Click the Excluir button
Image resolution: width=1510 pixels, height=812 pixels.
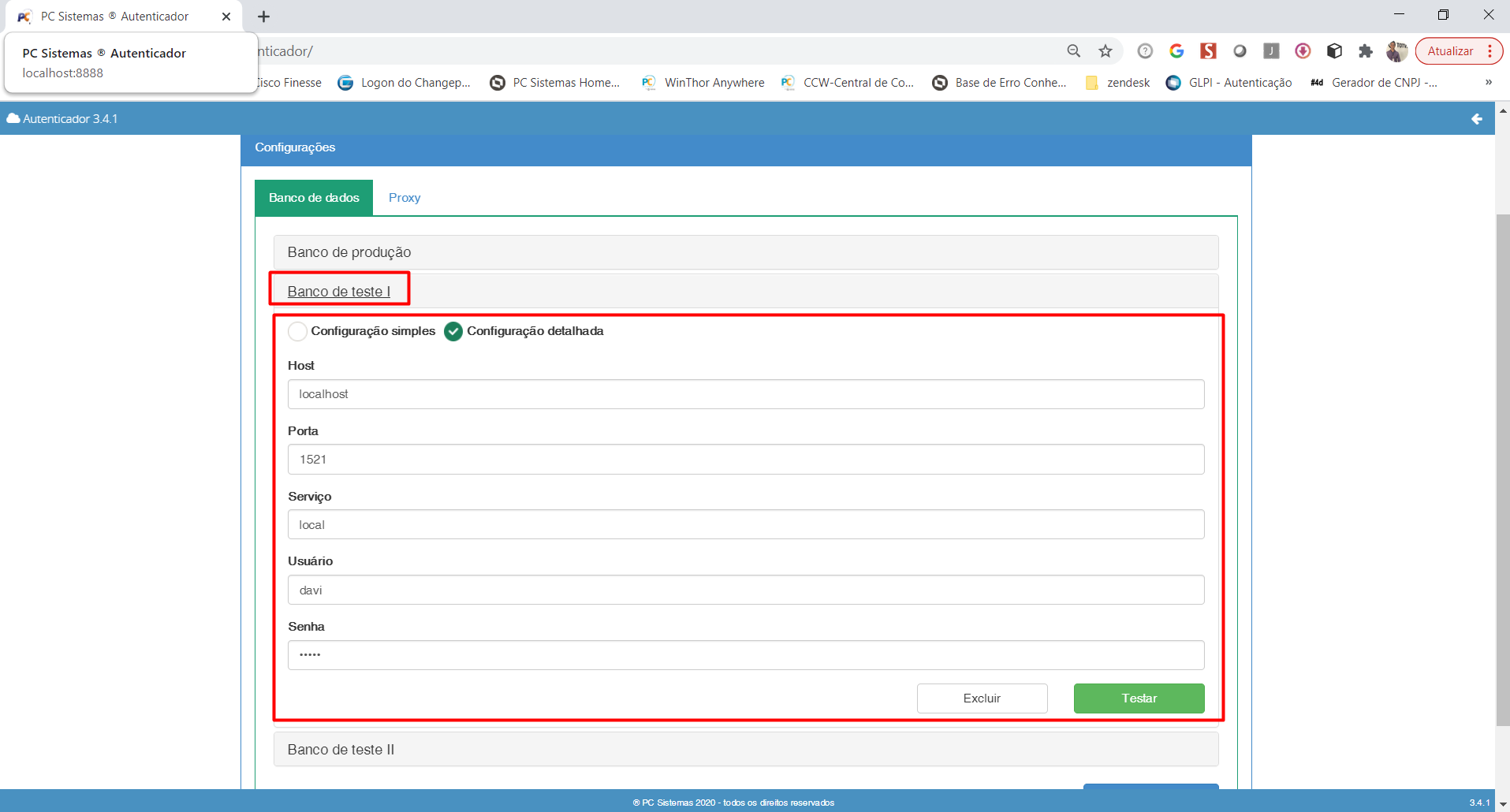pos(982,698)
